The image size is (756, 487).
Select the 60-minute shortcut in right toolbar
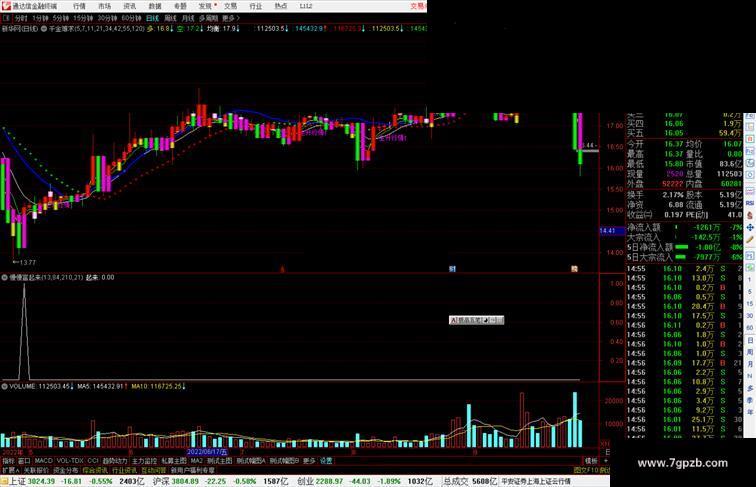coord(750,328)
